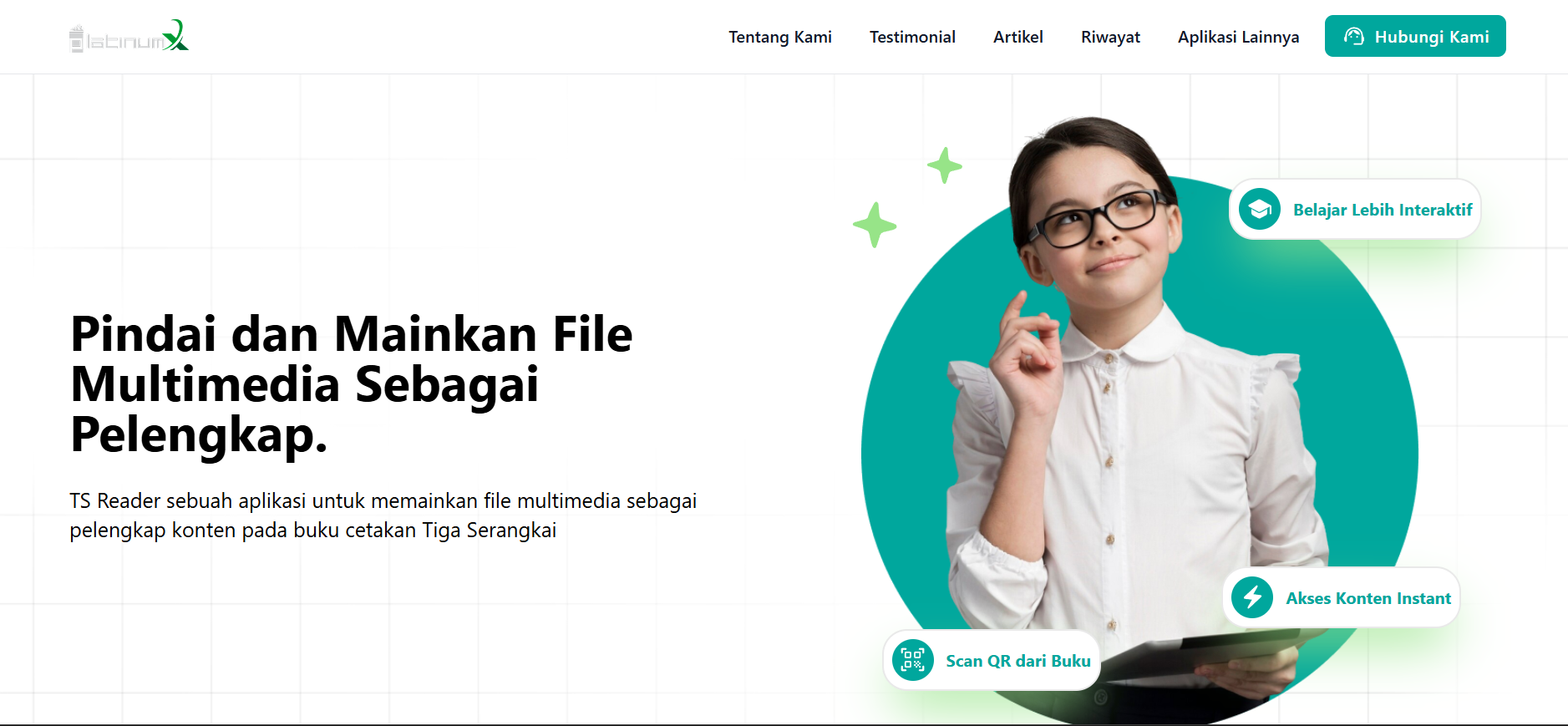Click the headset icon in Hubungi Kami
The height and width of the screenshot is (726, 1568).
[x=1354, y=37]
